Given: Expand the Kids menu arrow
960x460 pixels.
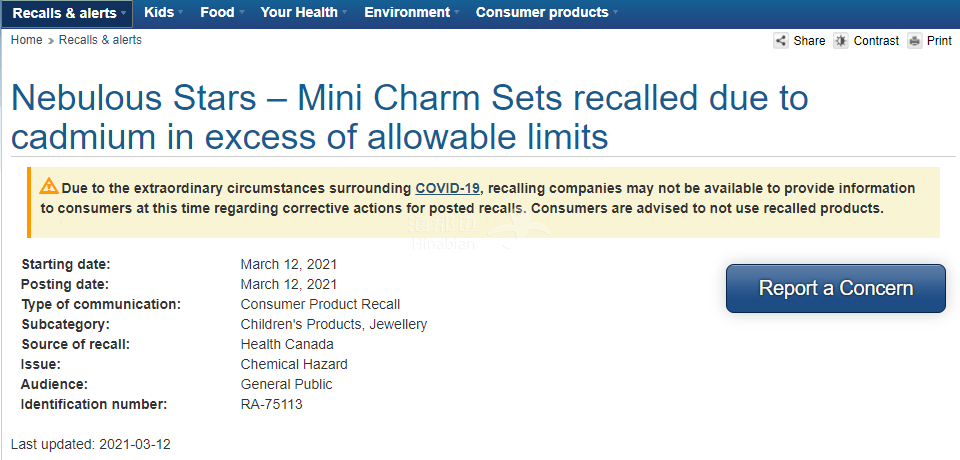Looking at the screenshot, I should (x=181, y=12).
